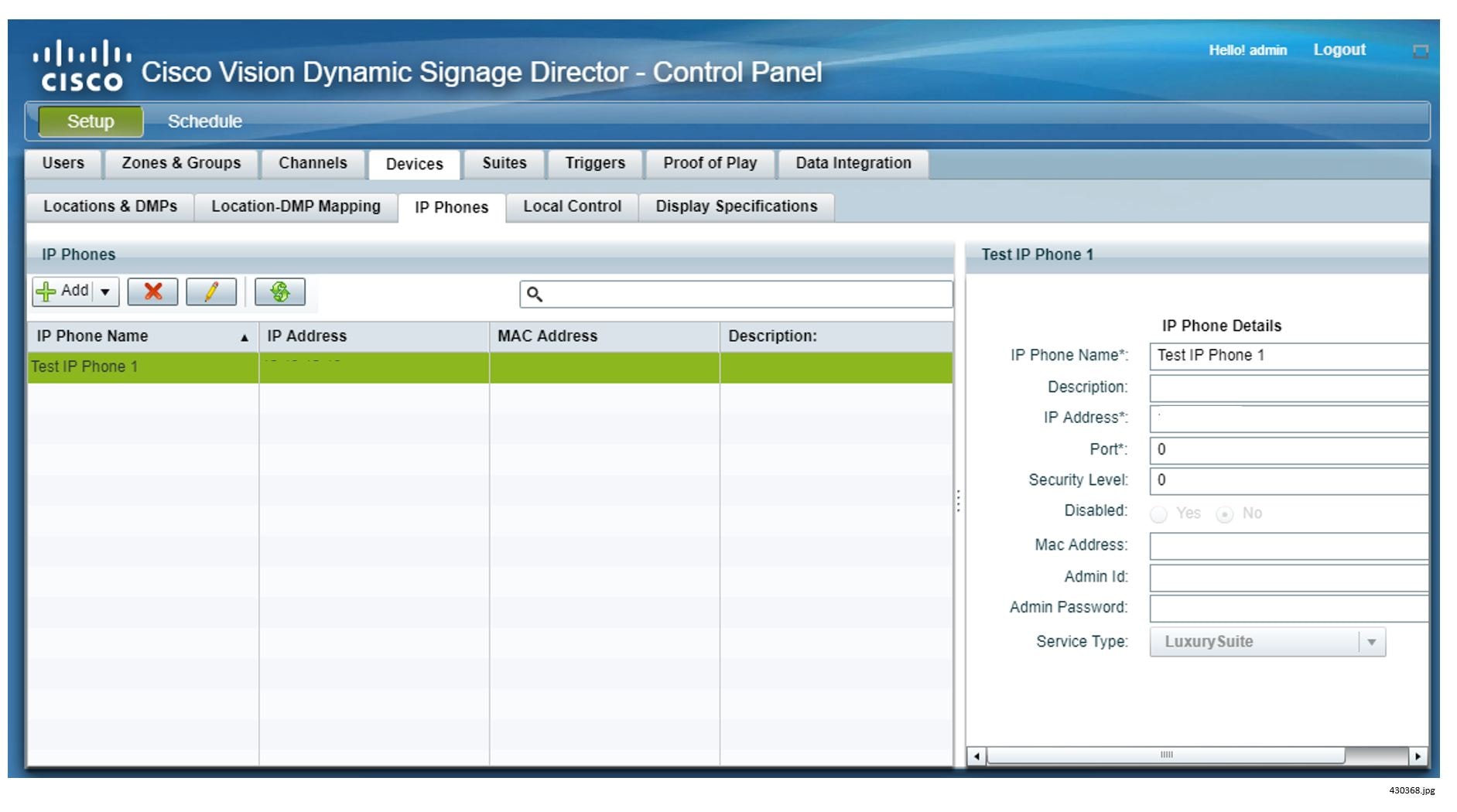Click the details panel horizontal scrollbar thumb
The height and width of the screenshot is (812, 1457).
coord(1166,756)
